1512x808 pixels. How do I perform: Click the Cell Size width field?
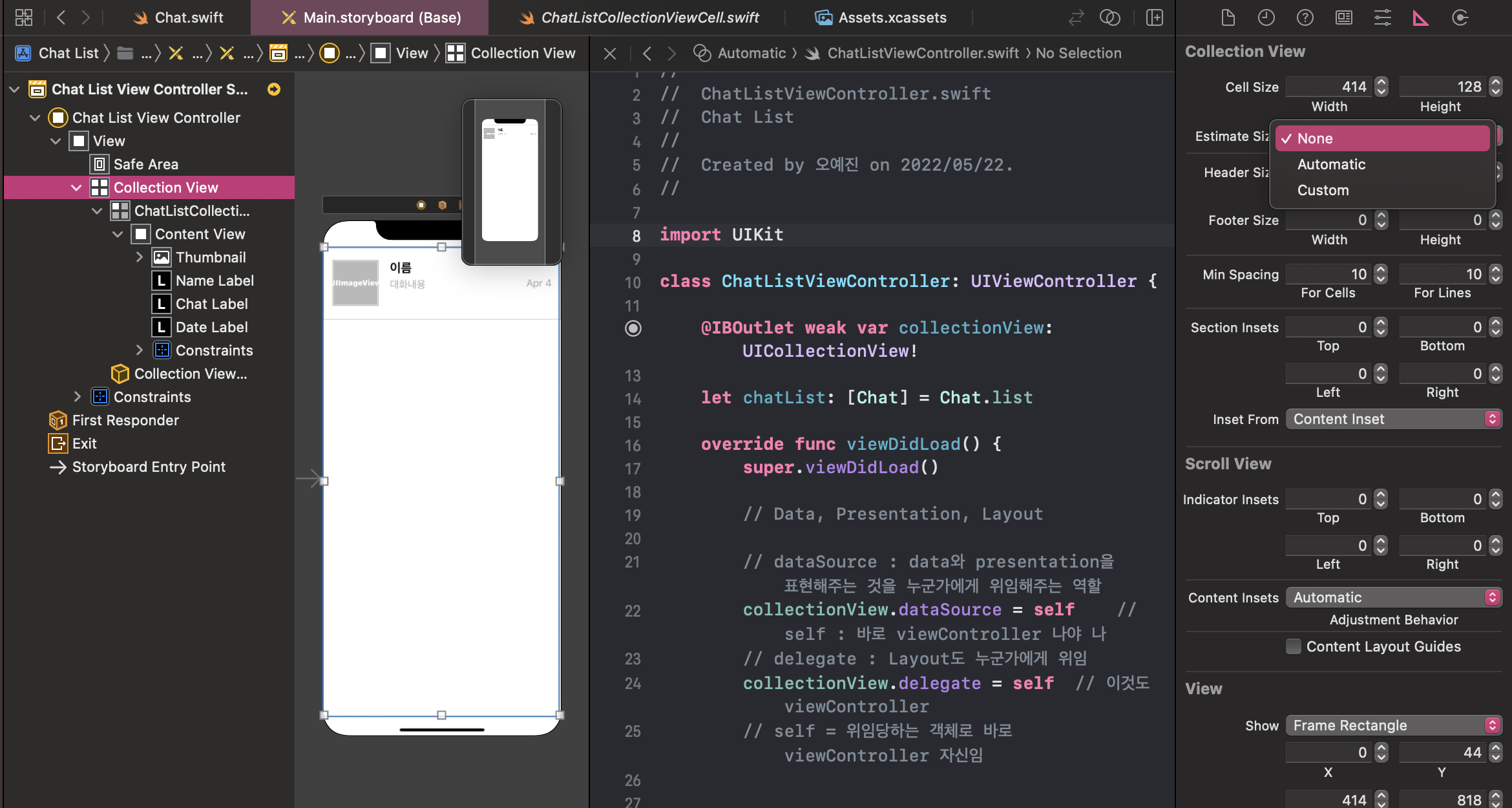(1328, 87)
